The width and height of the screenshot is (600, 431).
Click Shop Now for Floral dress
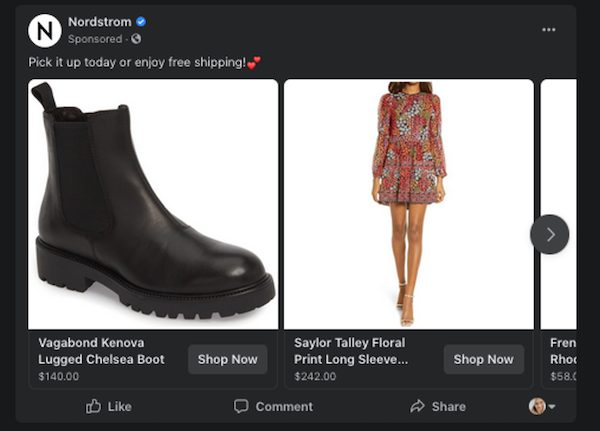[x=483, y=359]
